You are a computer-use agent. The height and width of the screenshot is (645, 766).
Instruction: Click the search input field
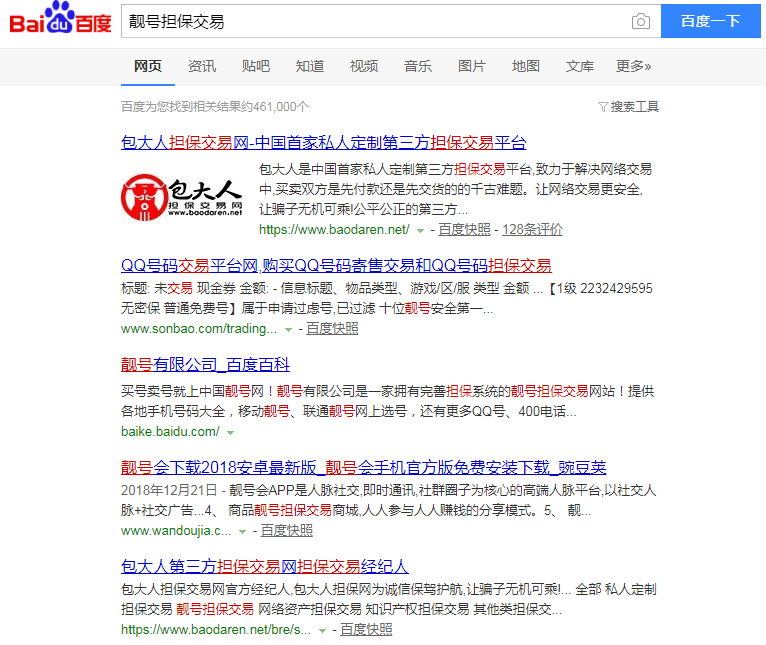point(370,21)
